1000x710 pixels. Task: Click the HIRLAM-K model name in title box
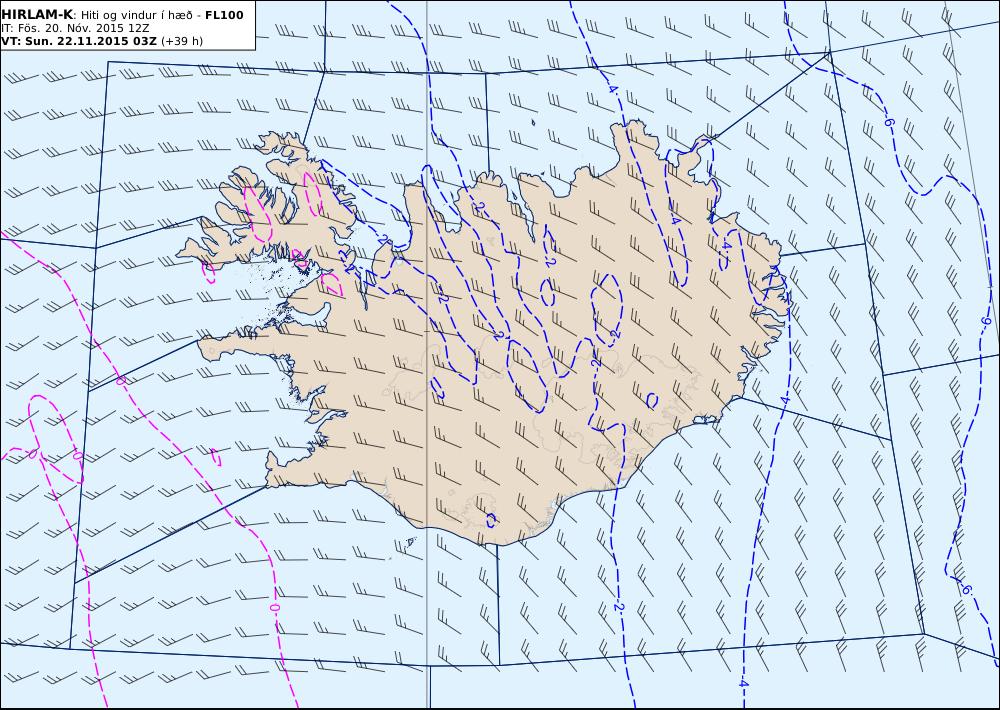pos(37,15)
